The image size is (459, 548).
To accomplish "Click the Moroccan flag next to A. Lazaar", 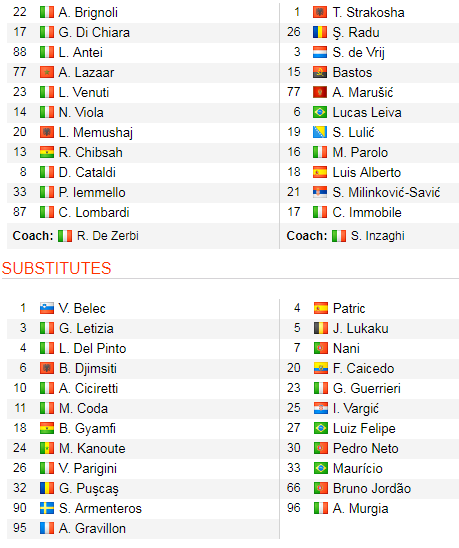I will (x=47, y=72).
